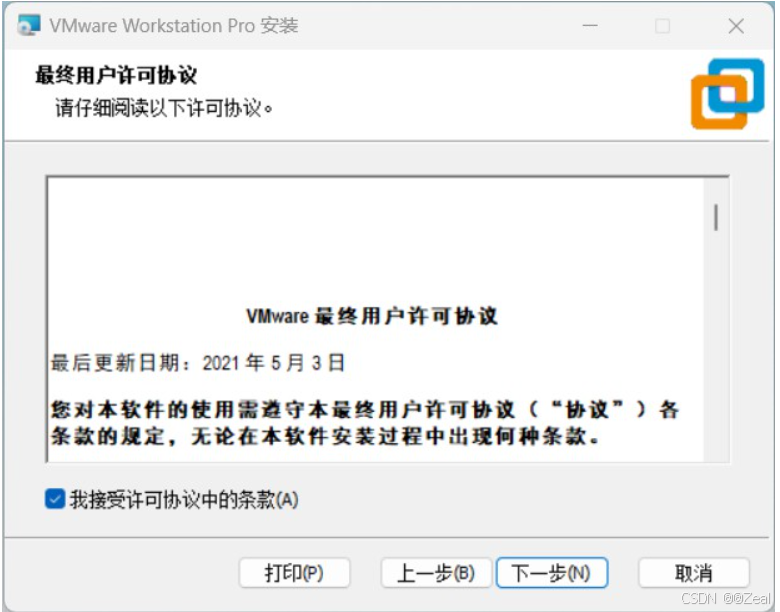The height and width of the screenshot is (612, 780).
Task: Click the 最终用户许可协议 header title
Action: (116, 75)
